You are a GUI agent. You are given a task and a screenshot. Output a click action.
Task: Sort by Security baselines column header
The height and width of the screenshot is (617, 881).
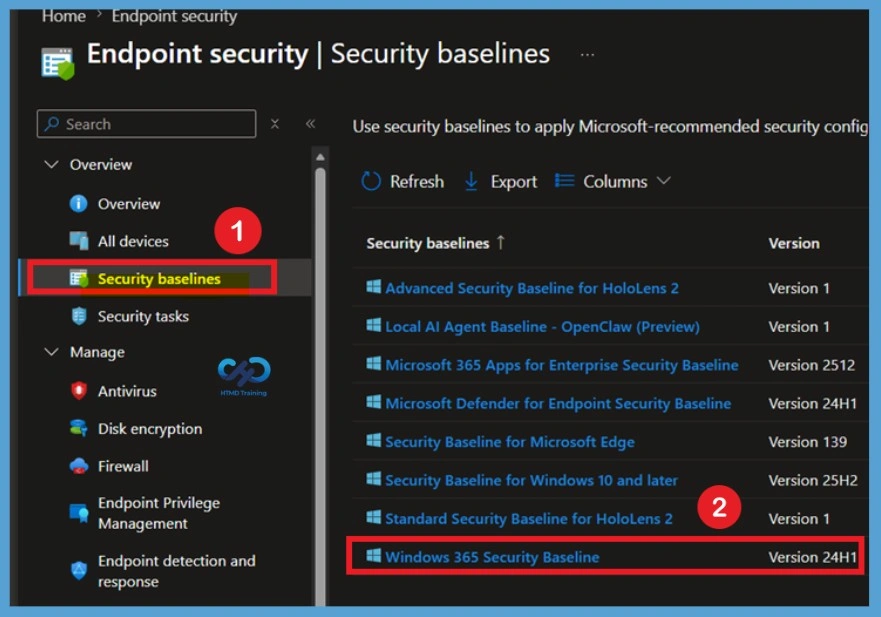[x=428, y=243]
